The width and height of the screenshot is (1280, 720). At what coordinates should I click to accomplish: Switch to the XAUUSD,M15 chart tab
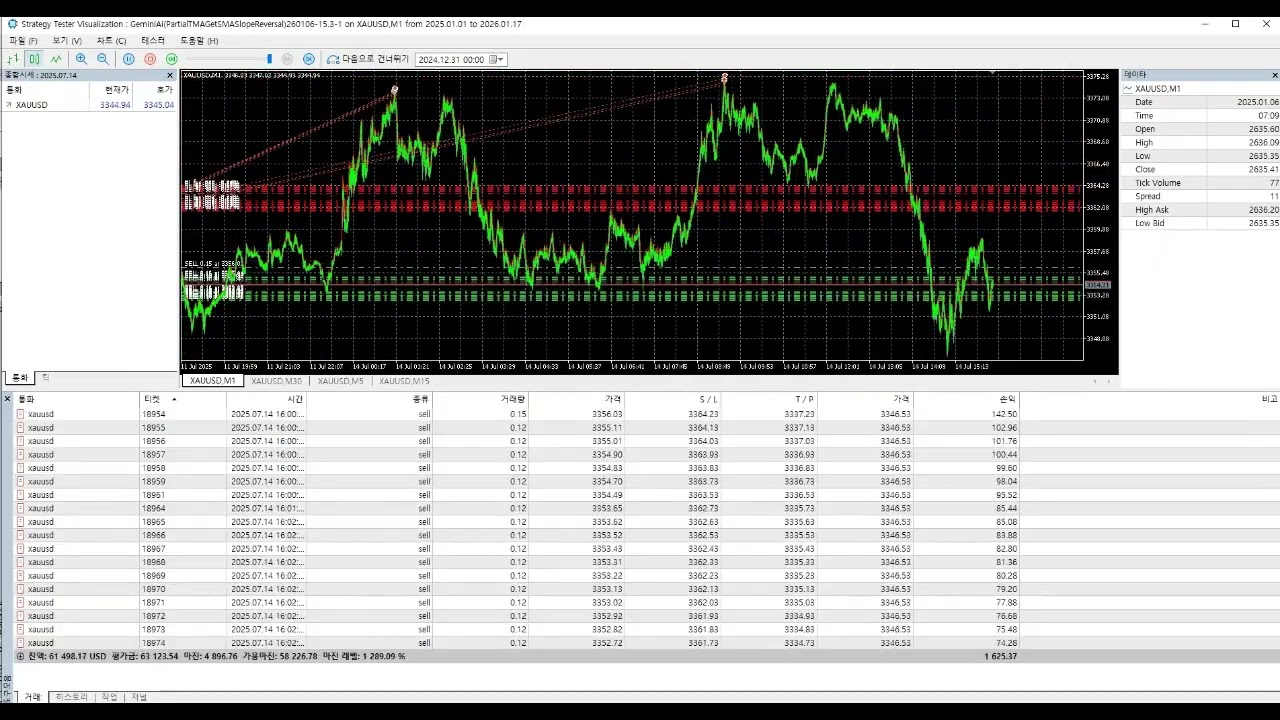coord(404,381)
